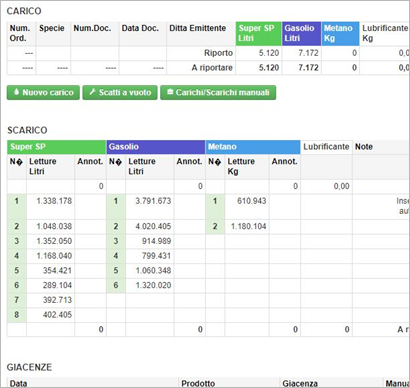This screenshot has width=410, height=388.
Task: Click the briefcase icon on Carichi/Scarichi manuali
Action: (170, 92)
